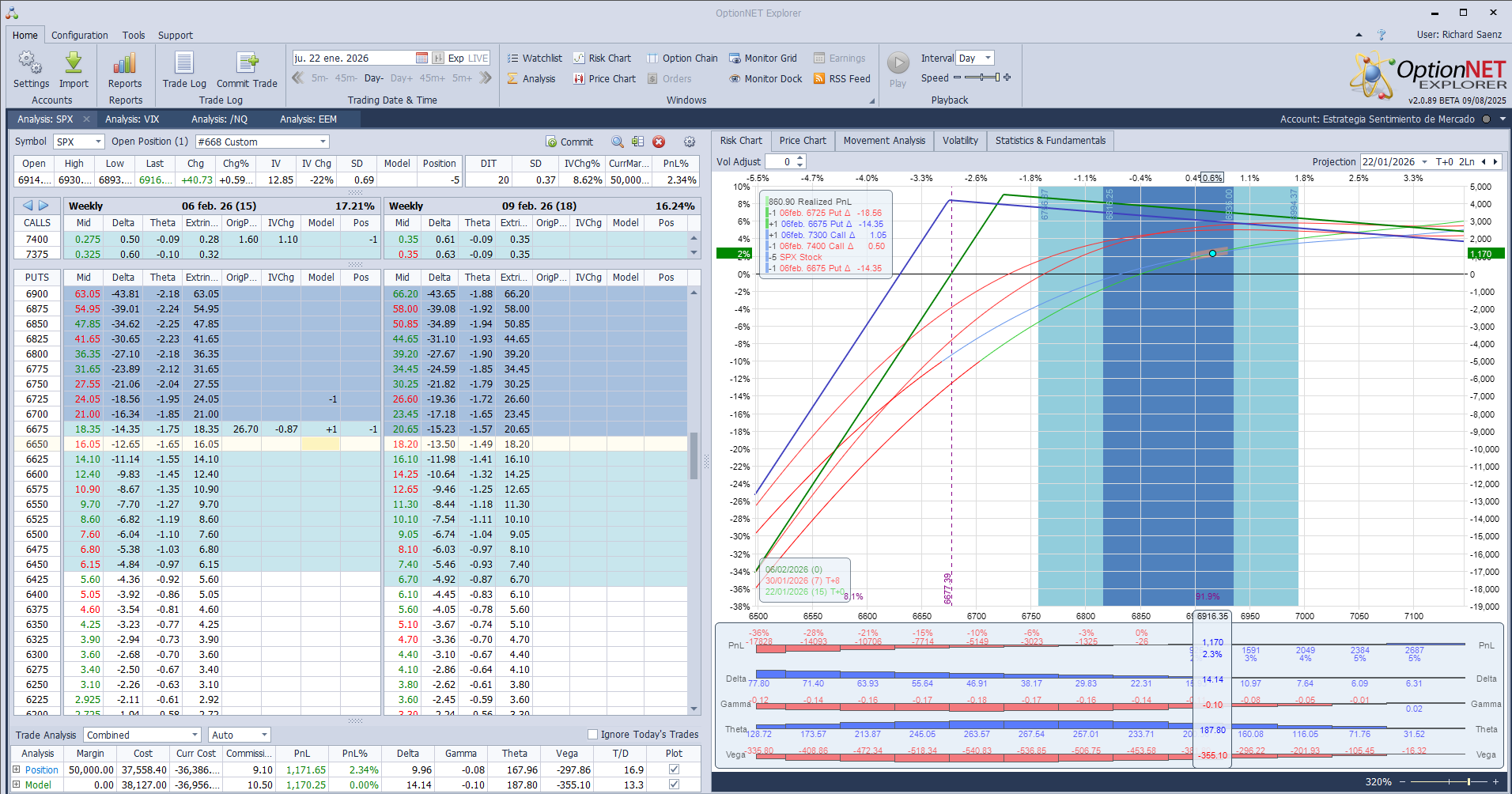Screen dimensions: 1512x794
Task: Click the position compare icon beside magnifier
Action: point(637,142)
